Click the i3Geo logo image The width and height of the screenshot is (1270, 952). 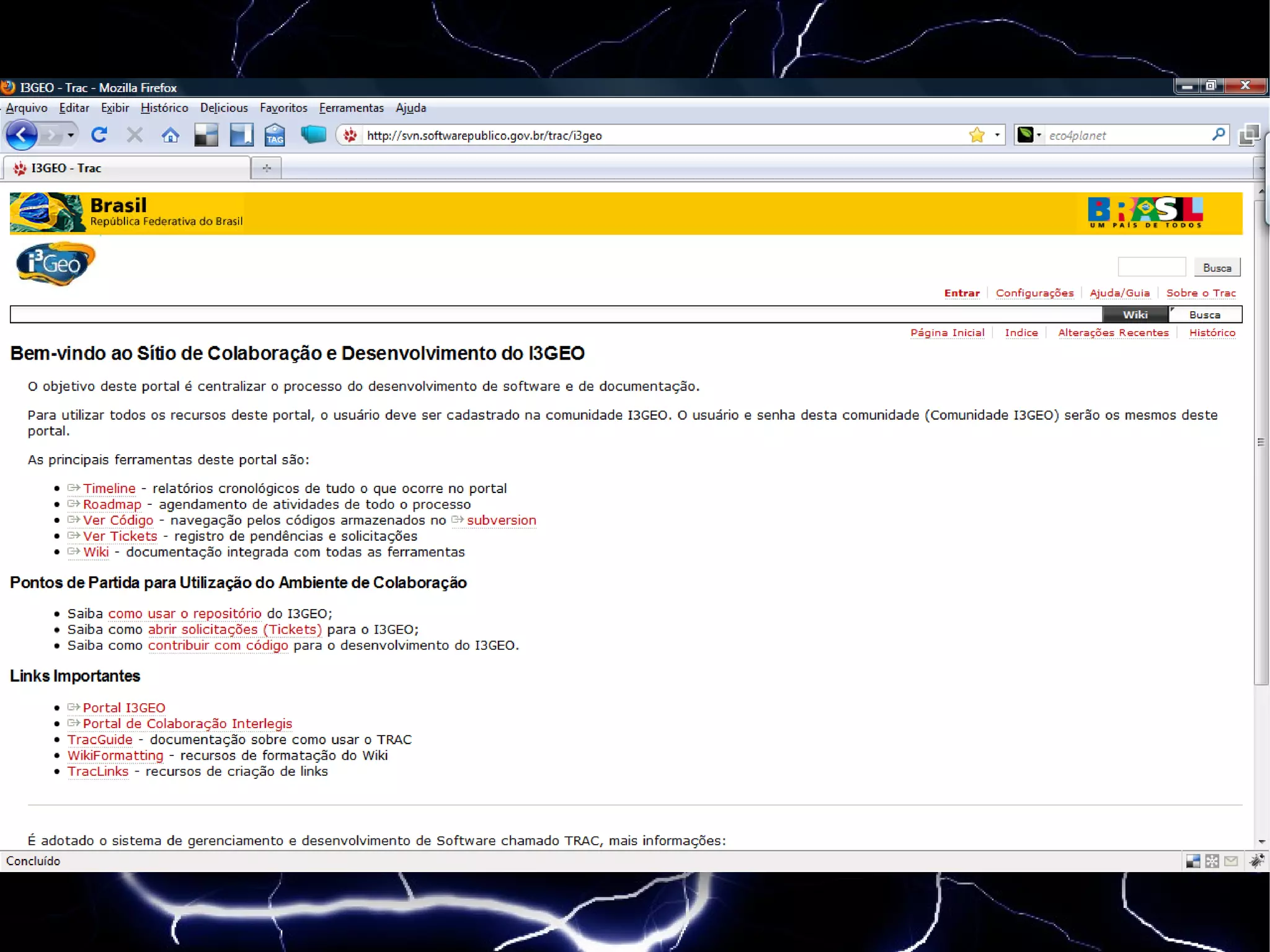56,264
